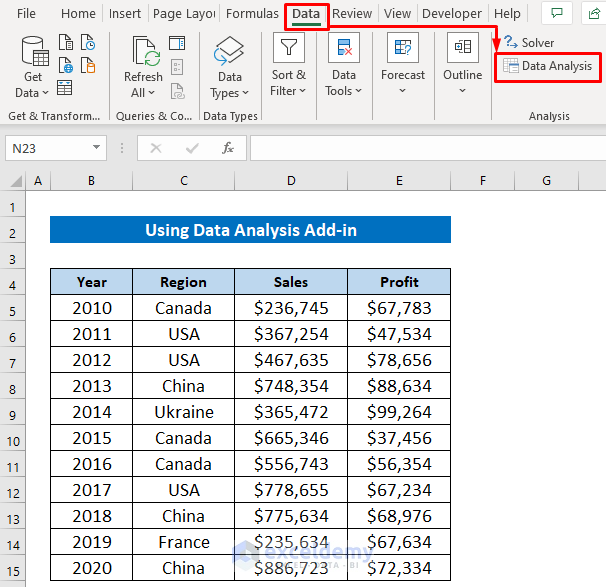Click the Data Tools icon
Image resolution: width=606 pixels, height=587 pixels.
[x=344, y=48]
